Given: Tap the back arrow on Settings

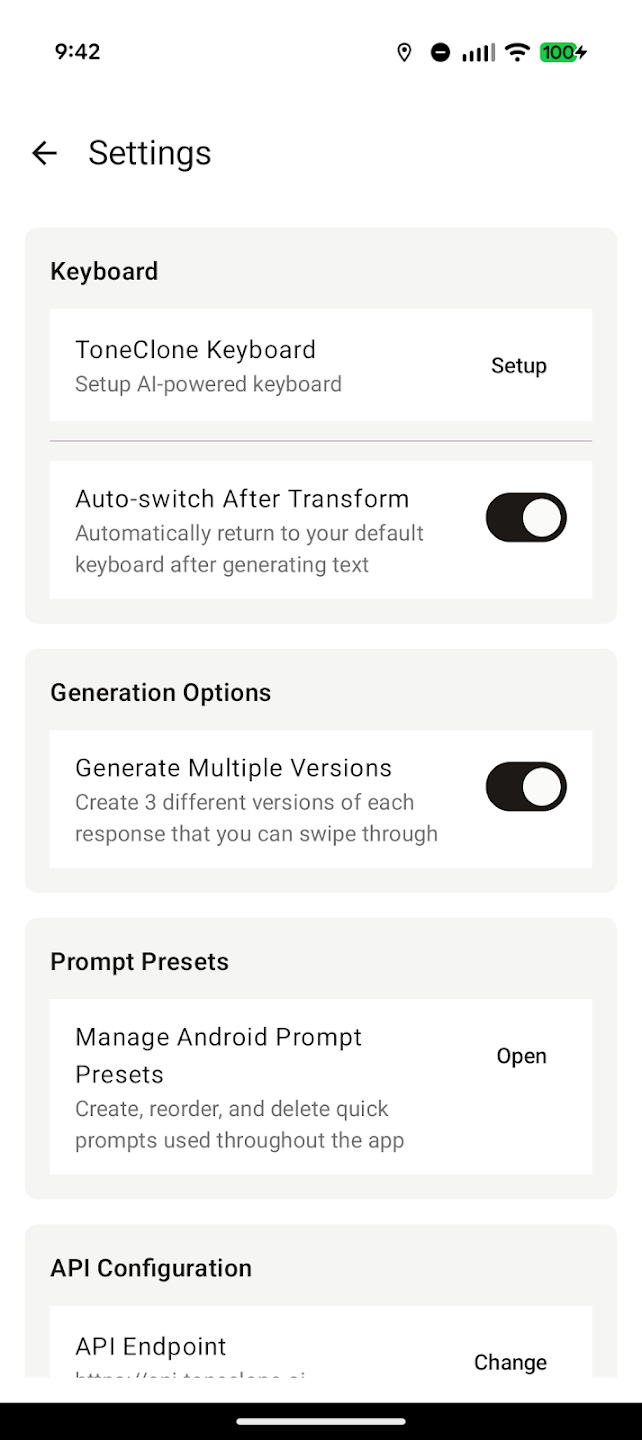Looking at the screenshot, I should (x=44, y=152).
